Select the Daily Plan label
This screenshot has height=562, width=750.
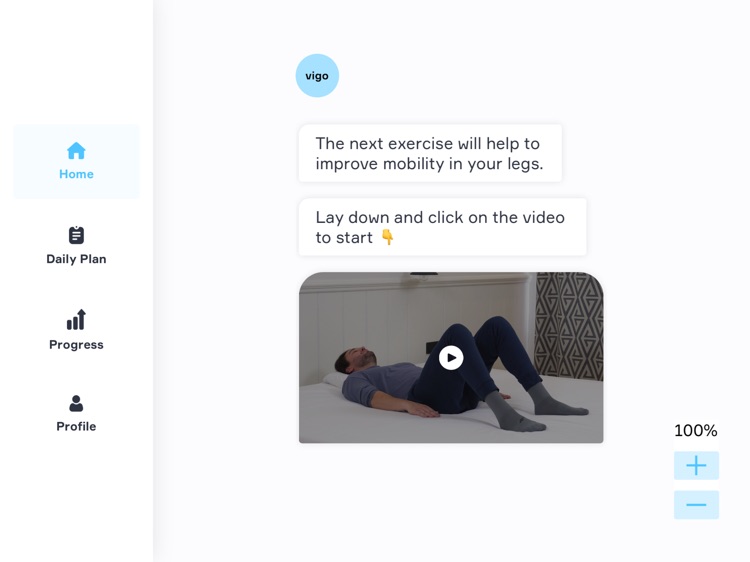coord(76,259)
